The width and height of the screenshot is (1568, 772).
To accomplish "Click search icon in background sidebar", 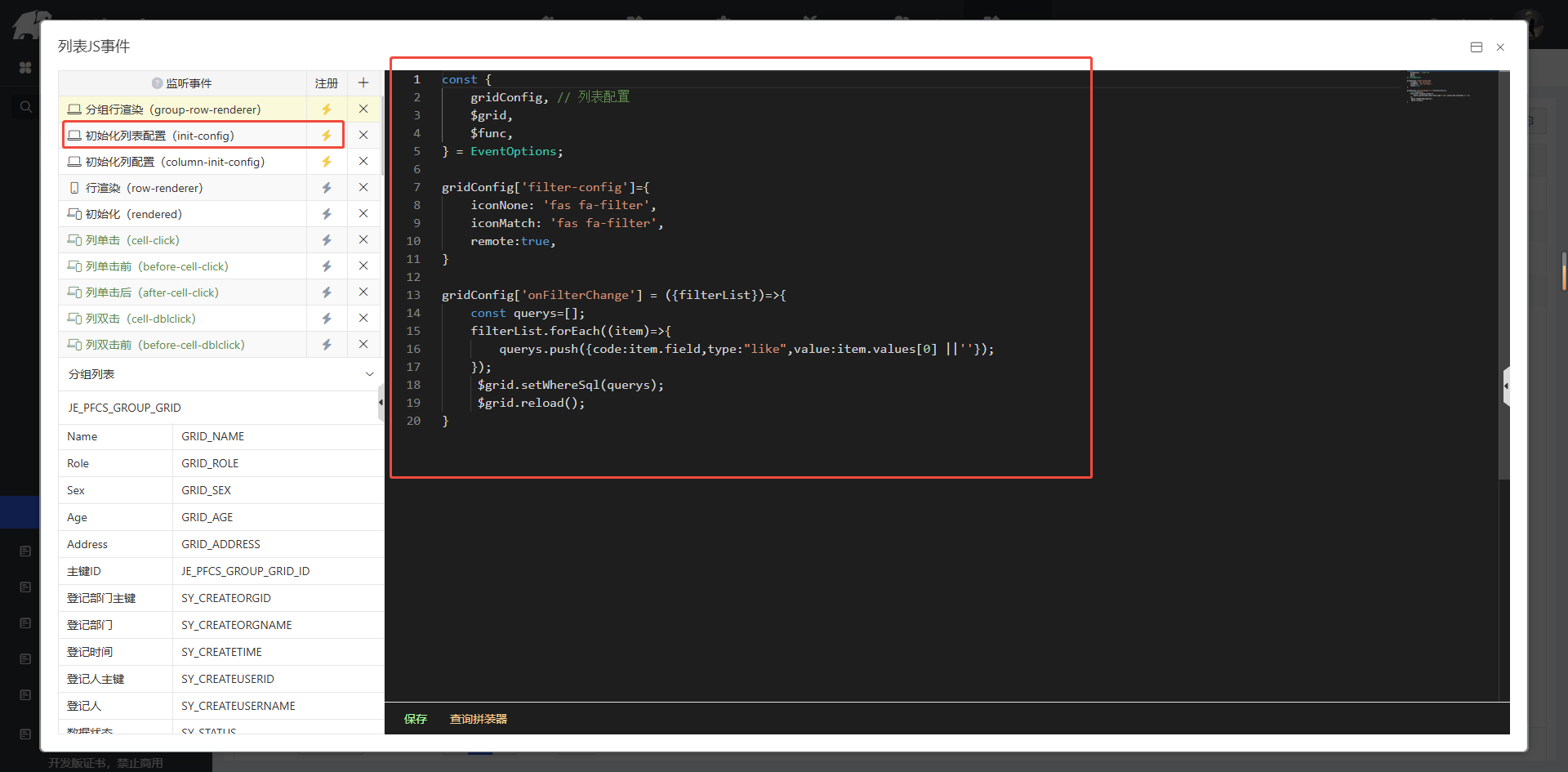I will tap(25, 107).
